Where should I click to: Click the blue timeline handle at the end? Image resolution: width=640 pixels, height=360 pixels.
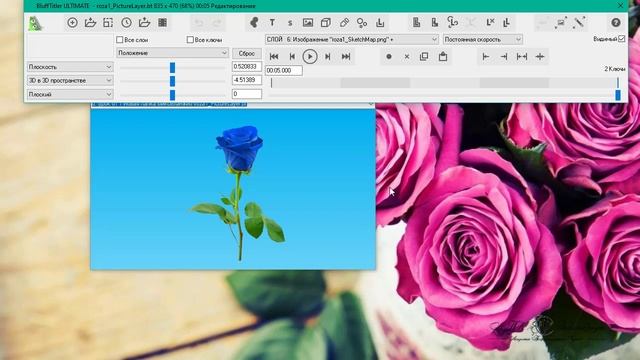pyautogui.click(x=618, y=95)
